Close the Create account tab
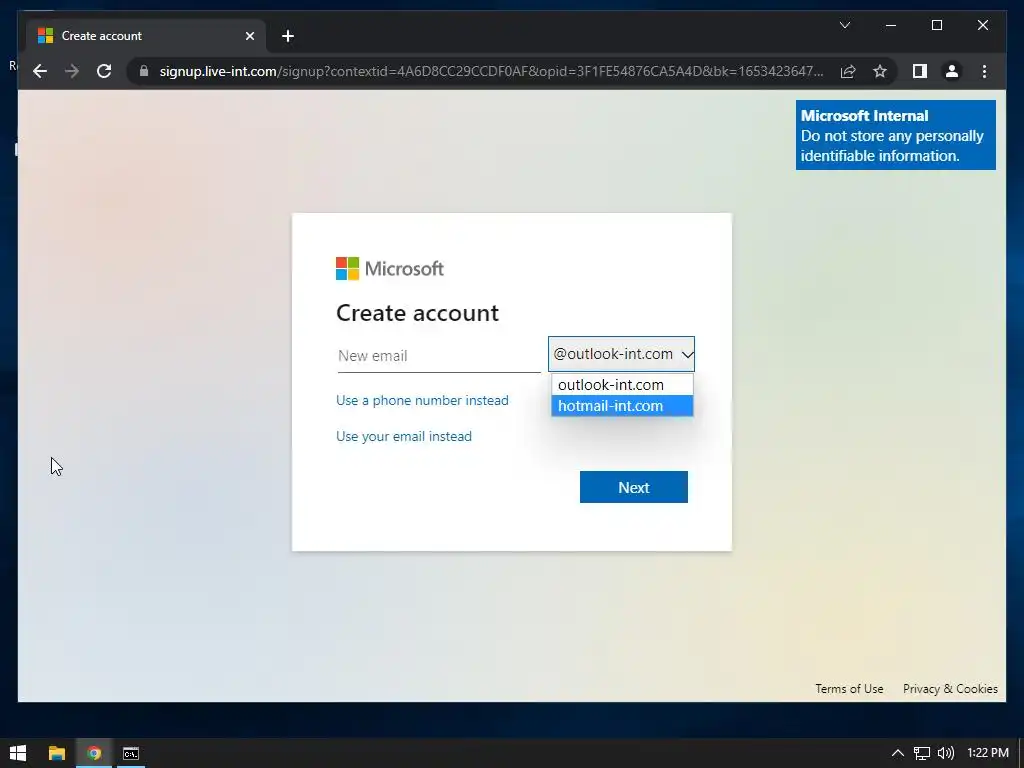The image size is (1024, 768). 249,36
